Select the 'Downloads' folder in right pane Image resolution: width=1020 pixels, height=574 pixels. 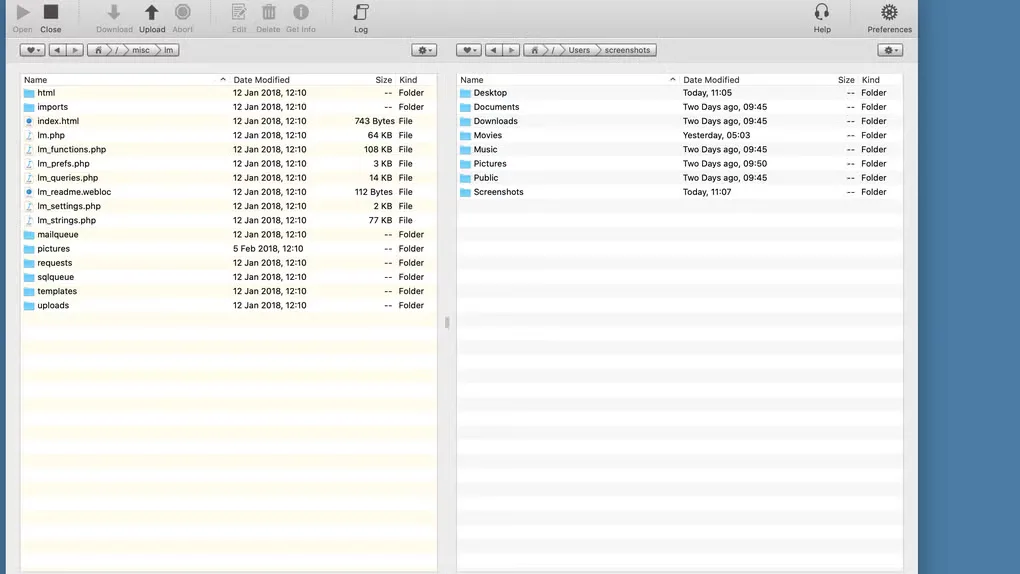(680, 121)
